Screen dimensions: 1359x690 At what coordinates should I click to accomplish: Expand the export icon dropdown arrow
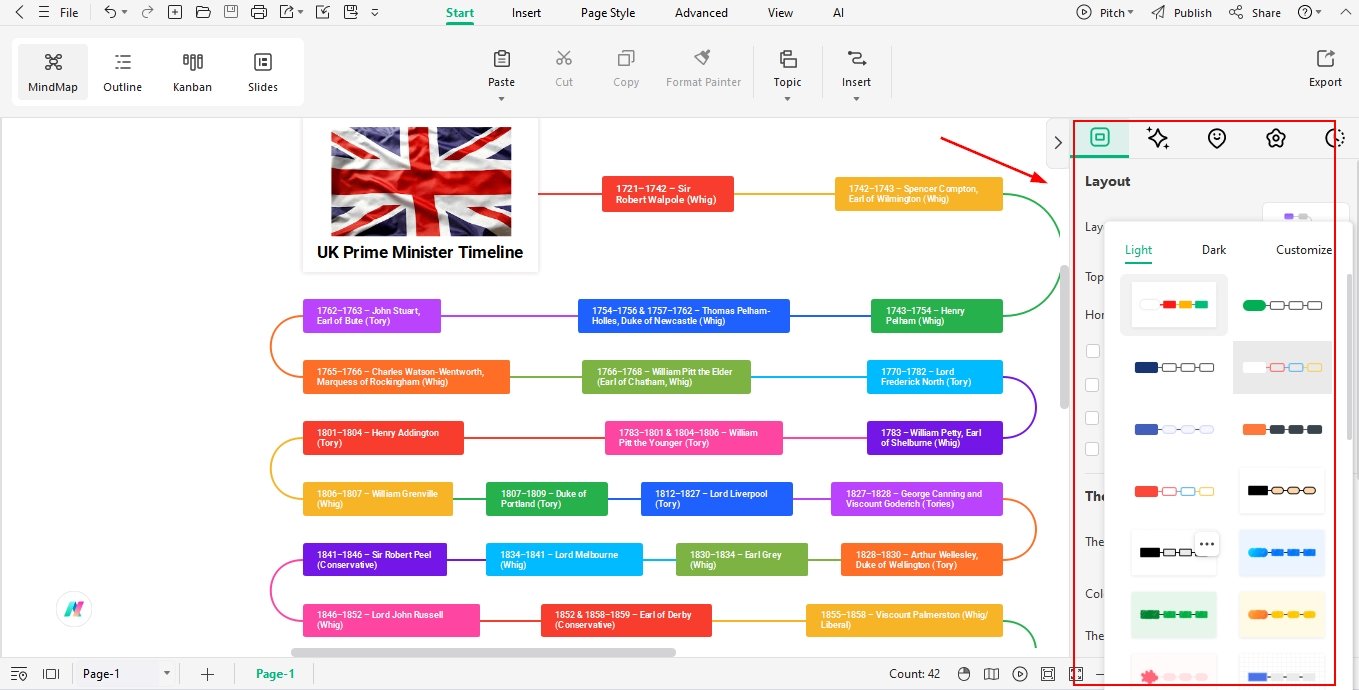[300, 13]
